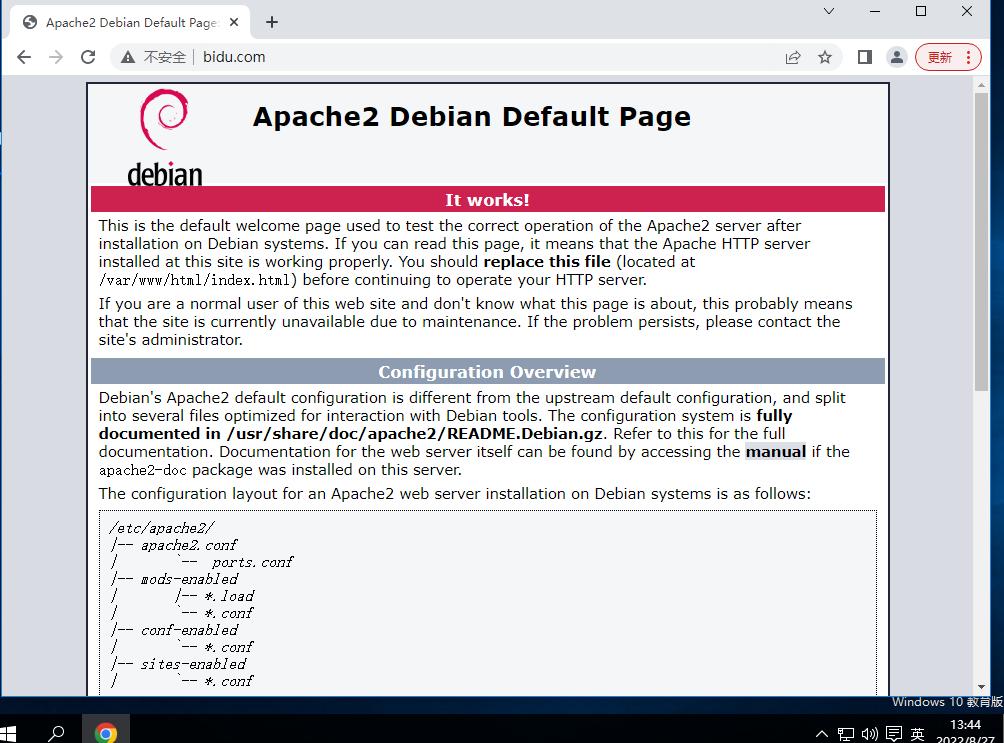Switch the input language indicator
This screenshot has height=743, width=1004.
point(918,734)
